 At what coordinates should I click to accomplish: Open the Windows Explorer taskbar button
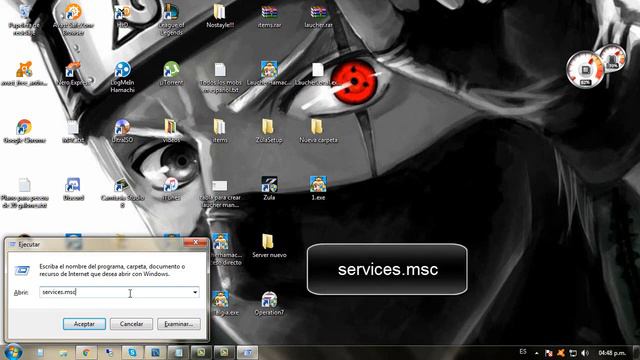click(63, 353)
